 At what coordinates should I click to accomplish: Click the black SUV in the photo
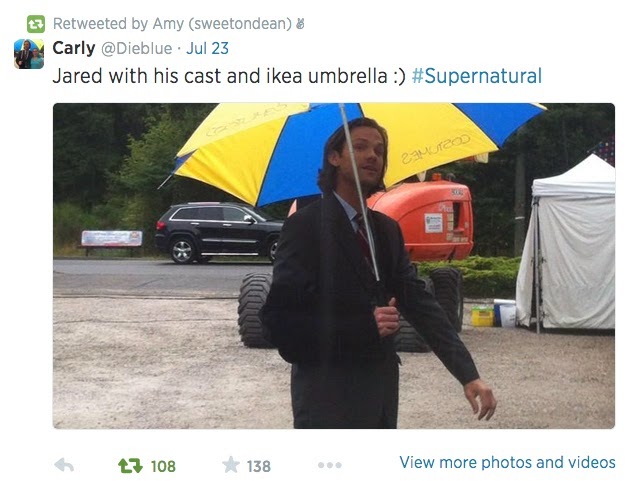click(x=219, y=233)
